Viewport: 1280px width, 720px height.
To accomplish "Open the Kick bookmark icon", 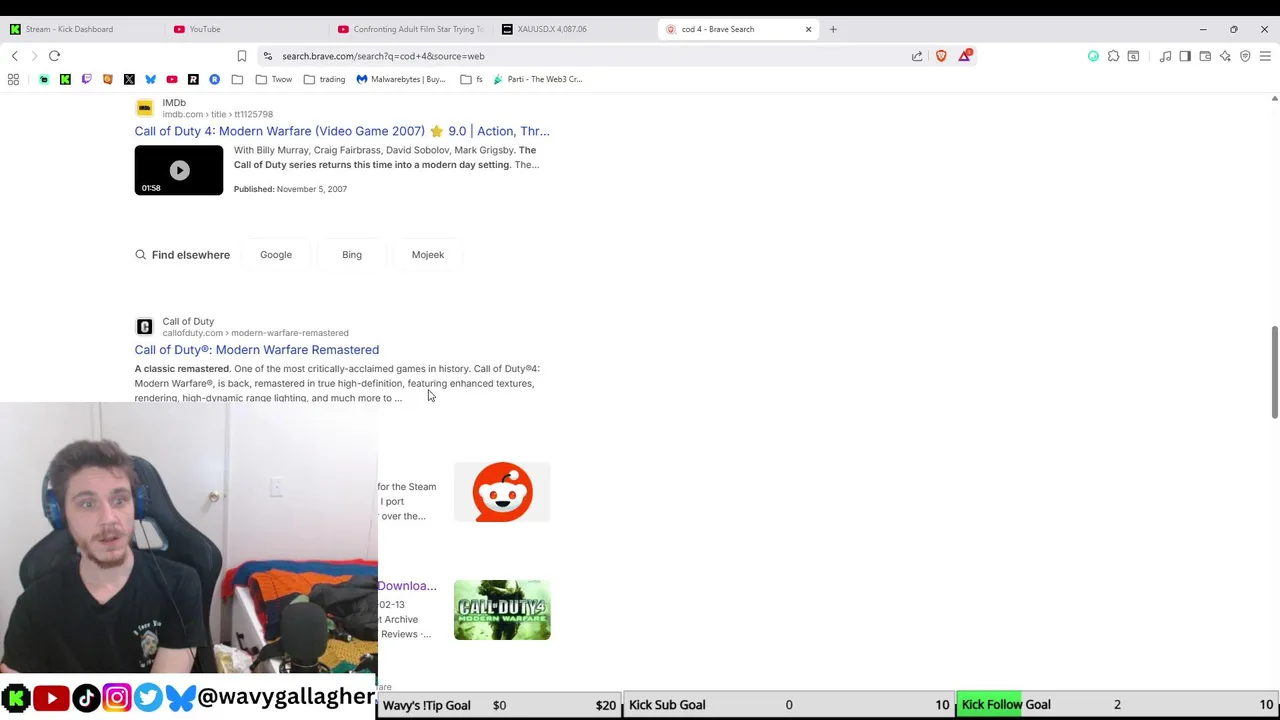I will [65, 79].
